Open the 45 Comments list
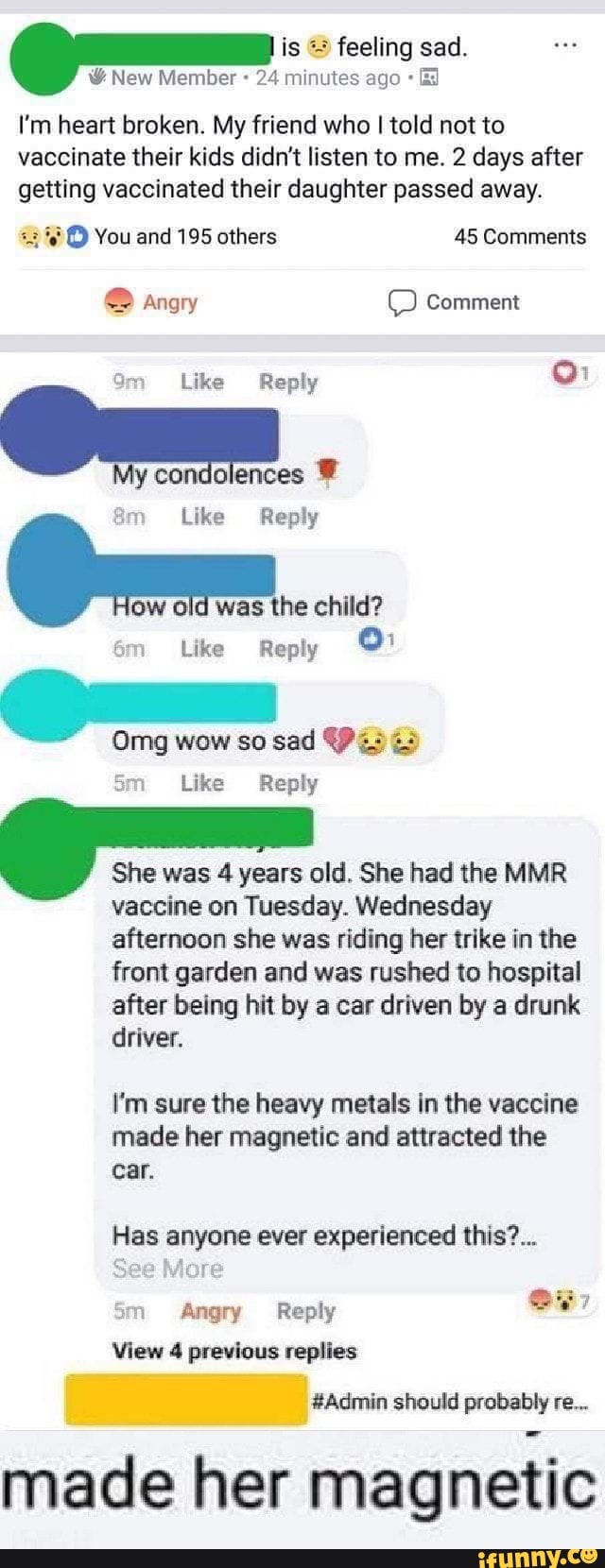This screenshot has width=605, height=1568. pyautogui.click(x=520, y=236)
